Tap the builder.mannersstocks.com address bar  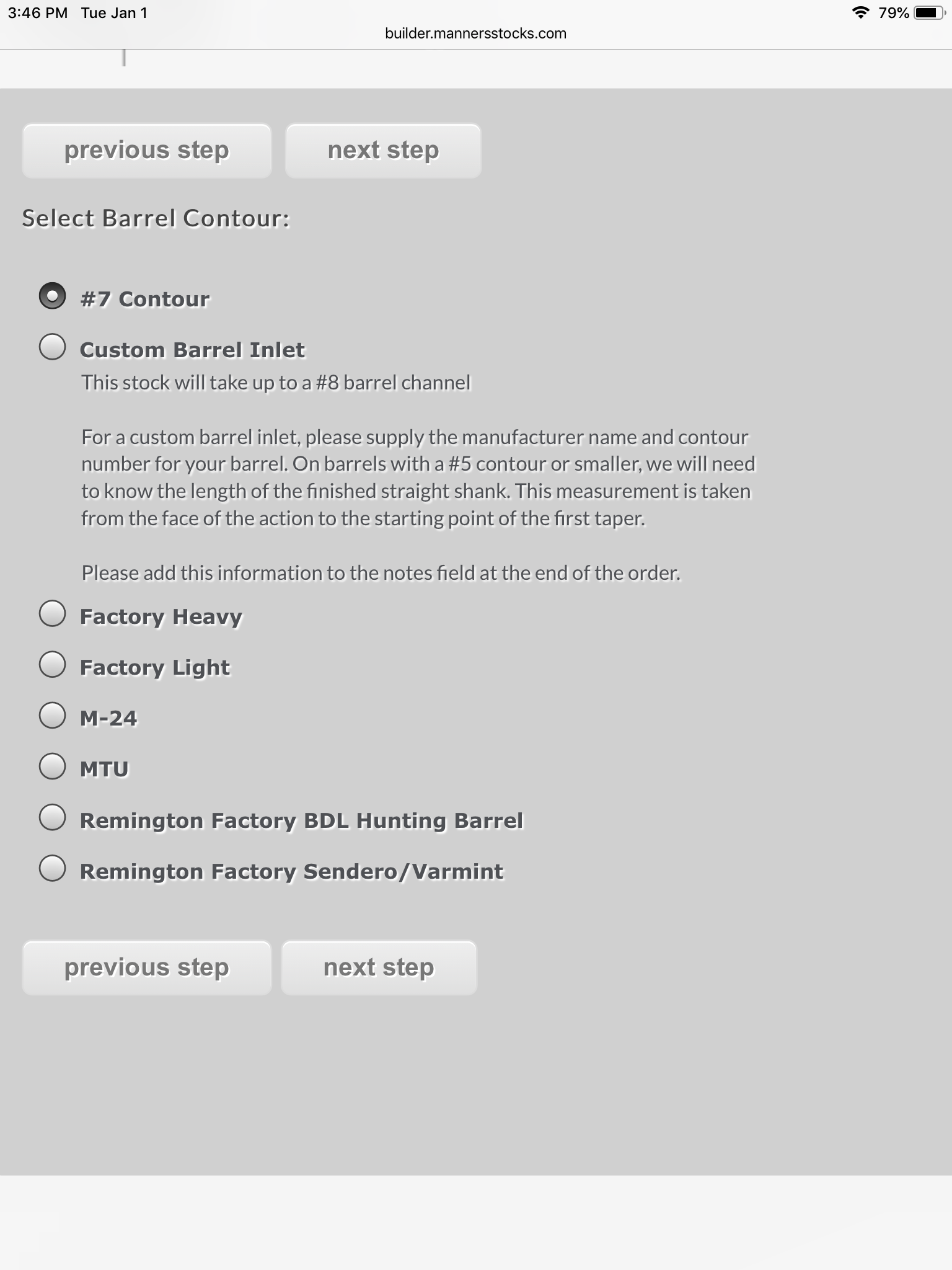pos(475,33)
